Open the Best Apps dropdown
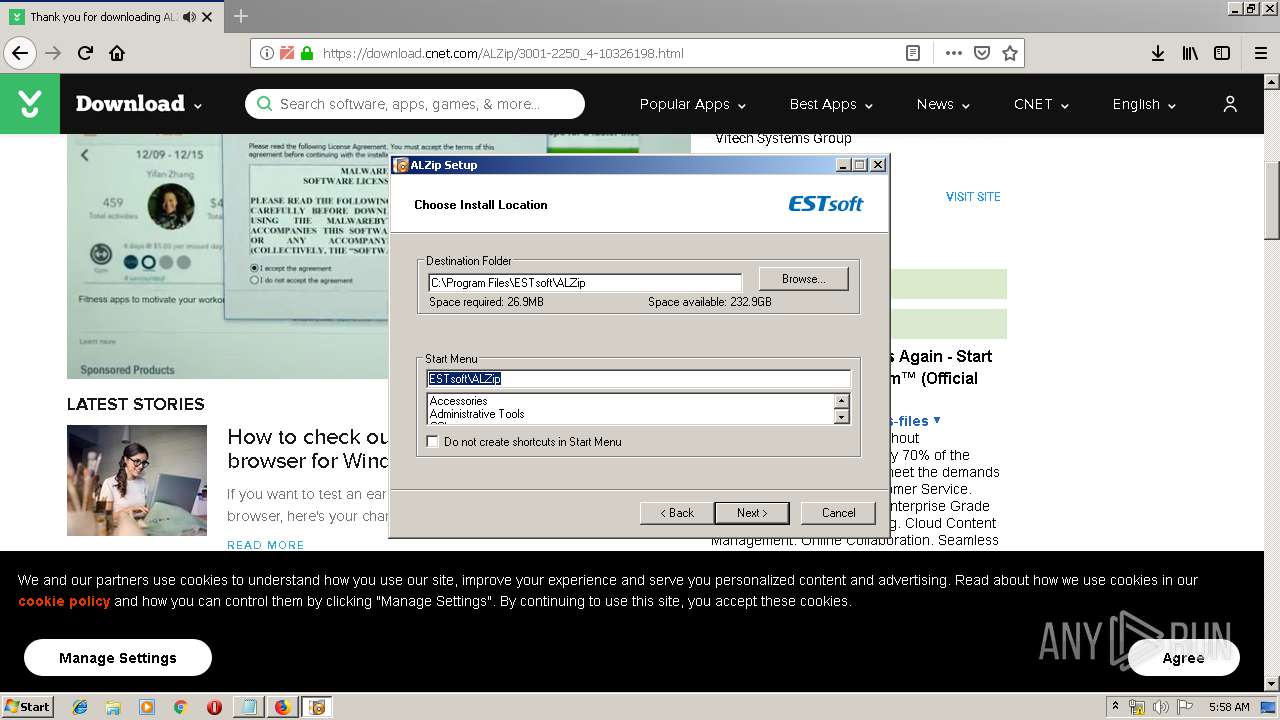1280x720 pixels. coord(831,104)
